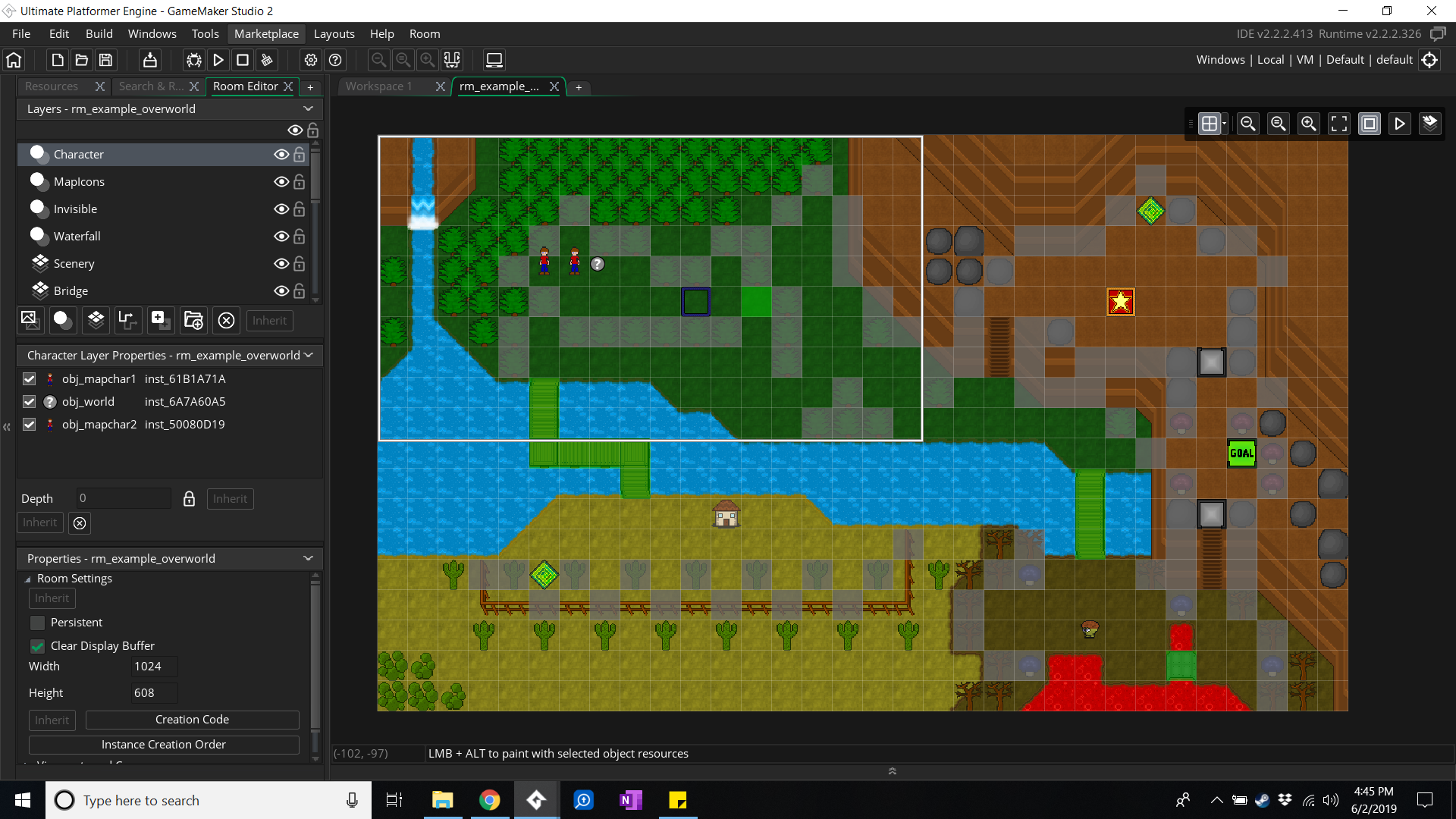Click the Instance Creation Order button
The height and width of the screenshot is (819, 1456).
click(164, 745)
